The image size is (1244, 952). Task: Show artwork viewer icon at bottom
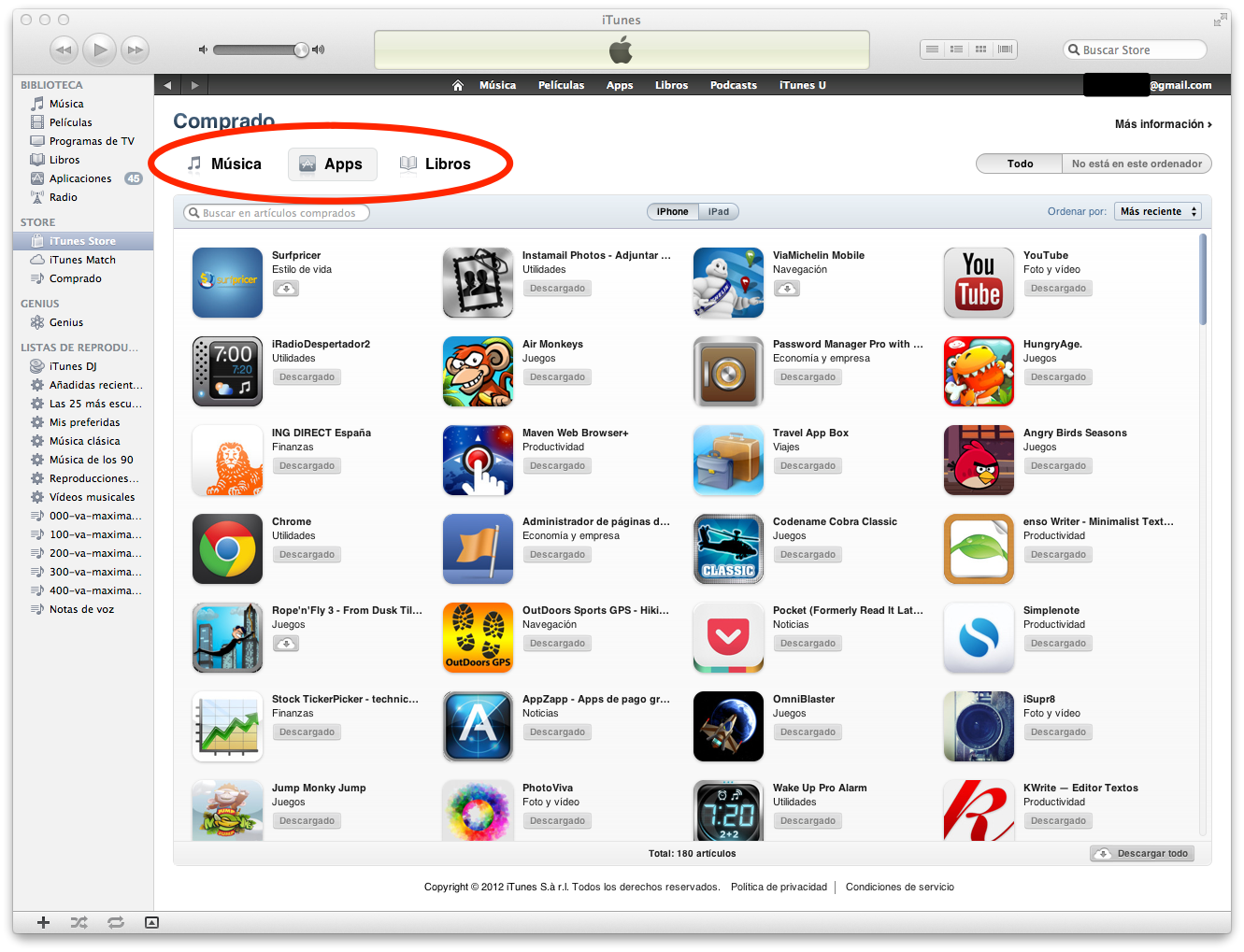151,922
